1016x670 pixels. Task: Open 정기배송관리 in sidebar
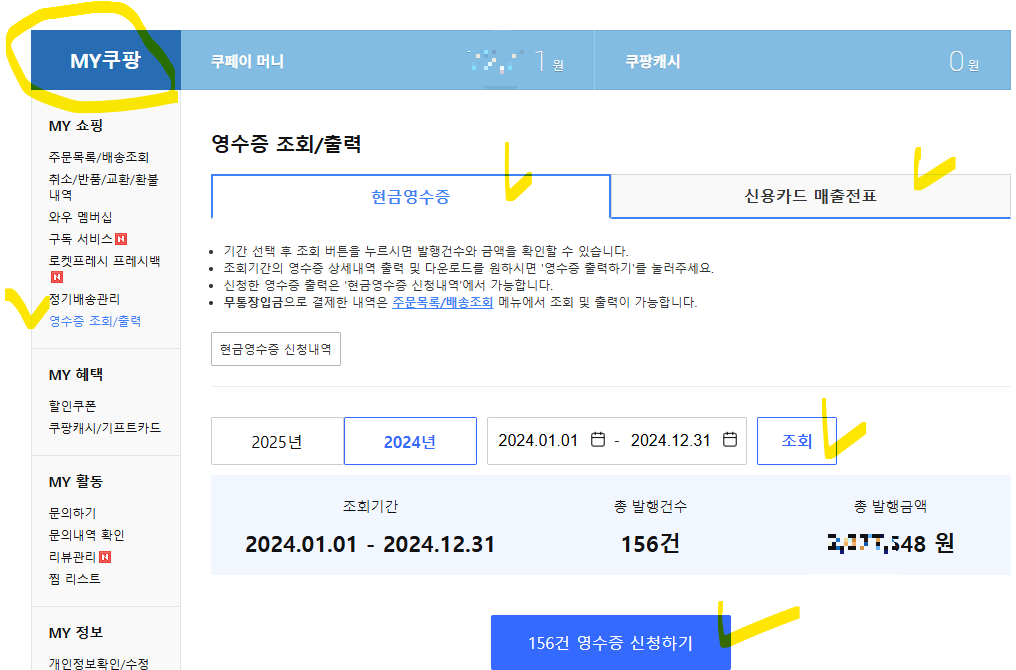pos(84,299)
